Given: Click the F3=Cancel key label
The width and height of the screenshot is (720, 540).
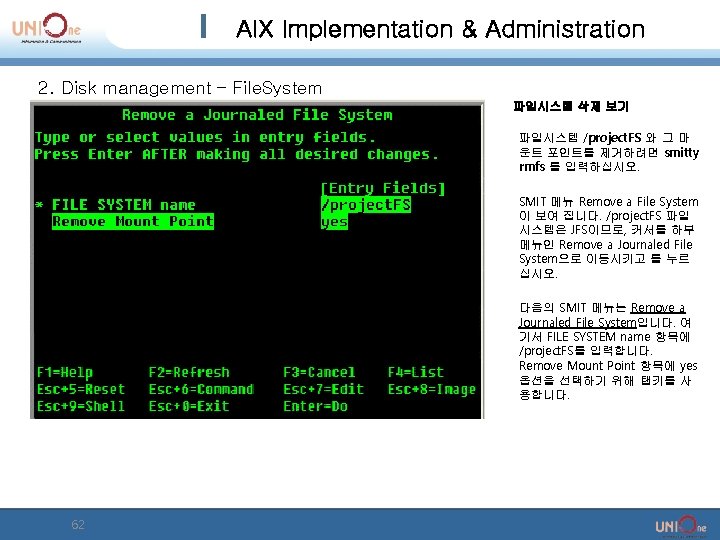Looking at the screenshot, I should click(319, 372).
